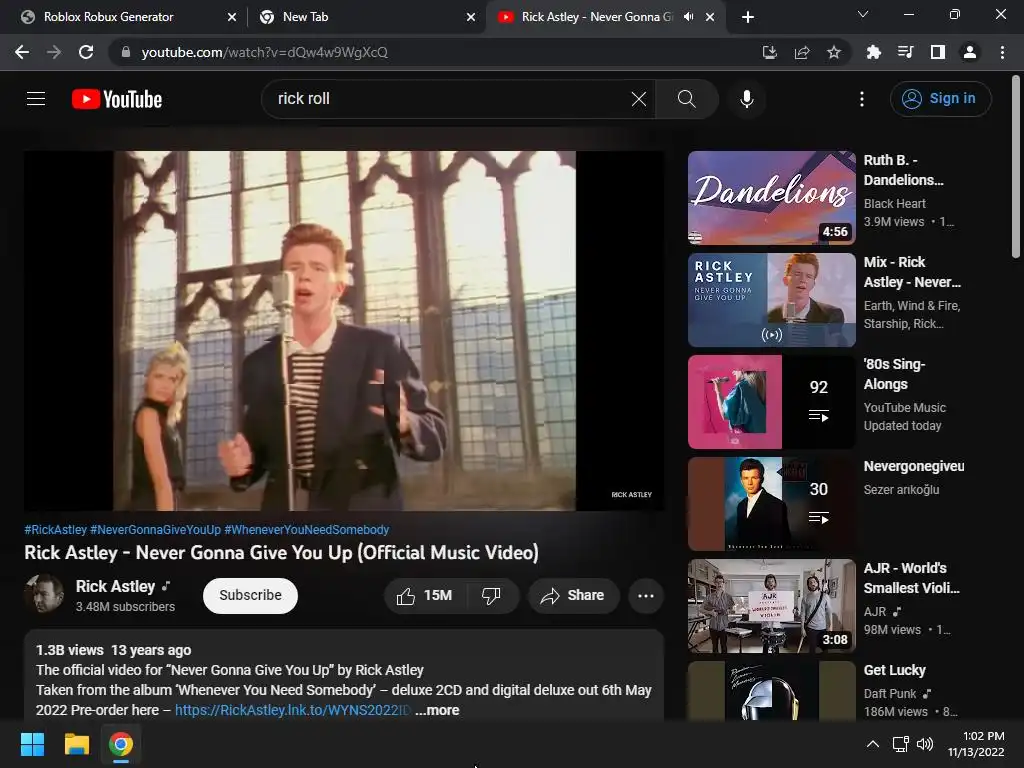Open the YouTube hamburger guide menu

tap(36, 99)
